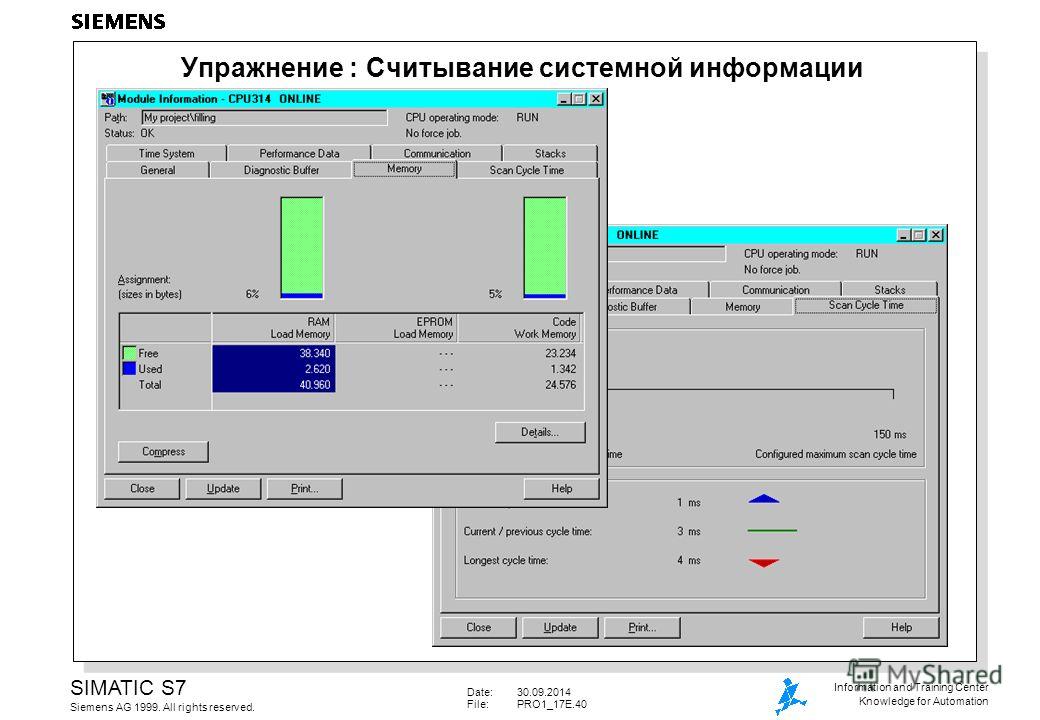Image resolution: width=1040 pixels, height=720 pixels.
Task: Open the Time System tab in front window
Action: coord(166,153)
